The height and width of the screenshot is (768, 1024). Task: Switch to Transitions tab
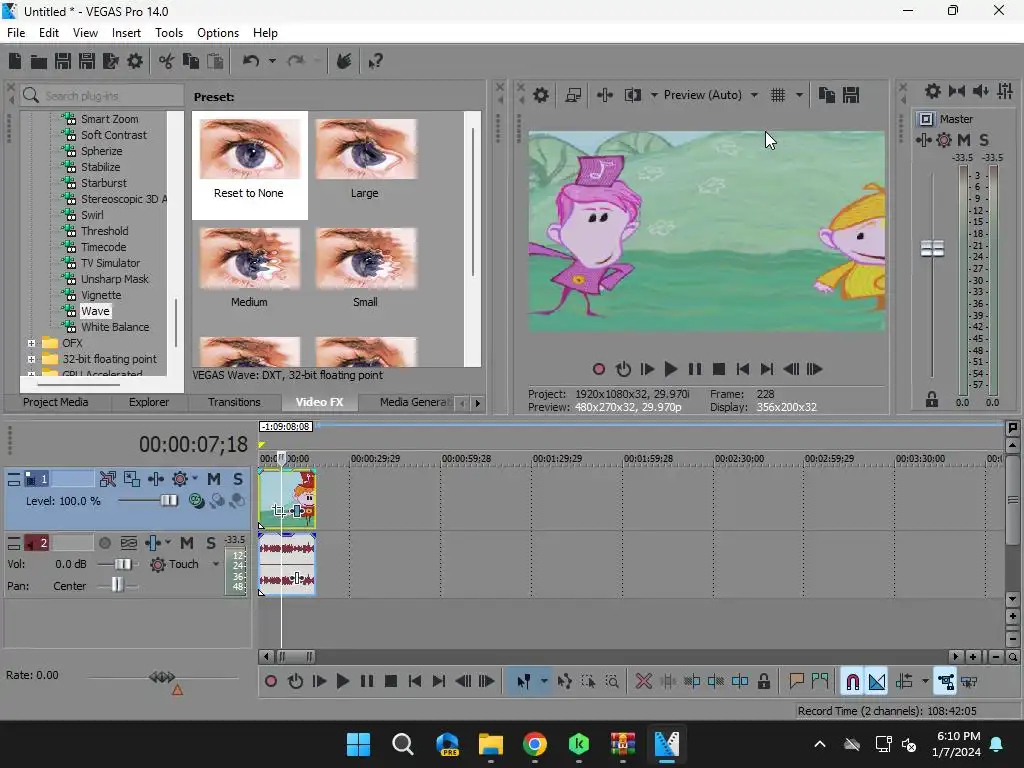pyautogui.click(x=234, y=402)
